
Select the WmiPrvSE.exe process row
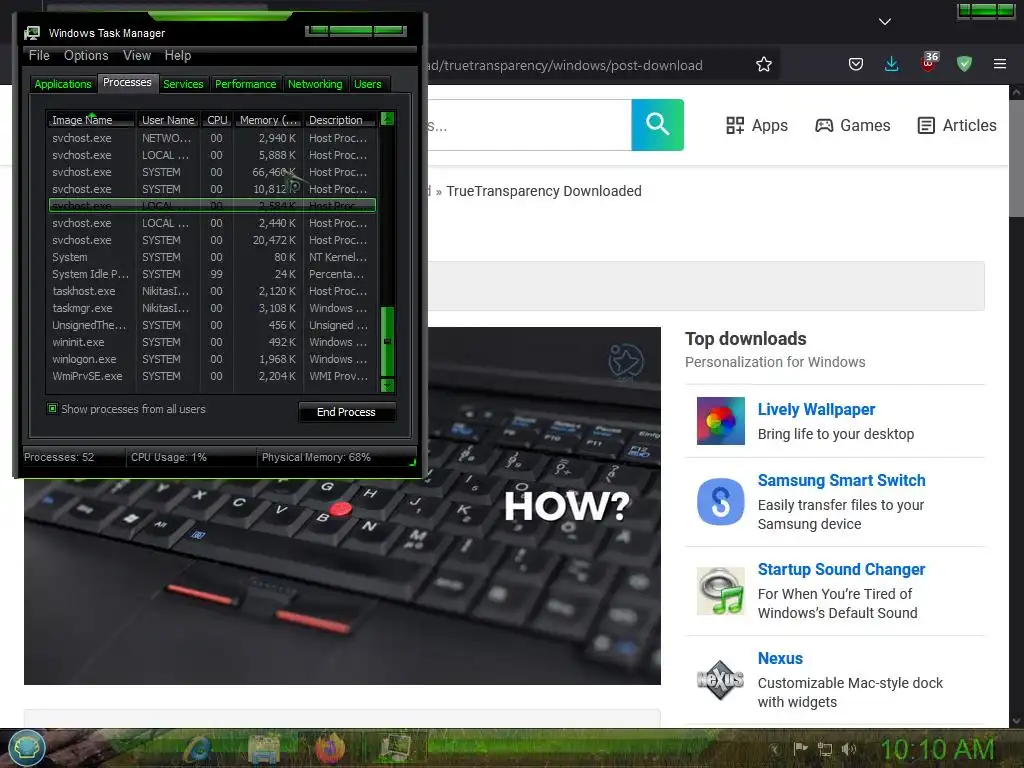pyautogui.click(x=212, y=376)
